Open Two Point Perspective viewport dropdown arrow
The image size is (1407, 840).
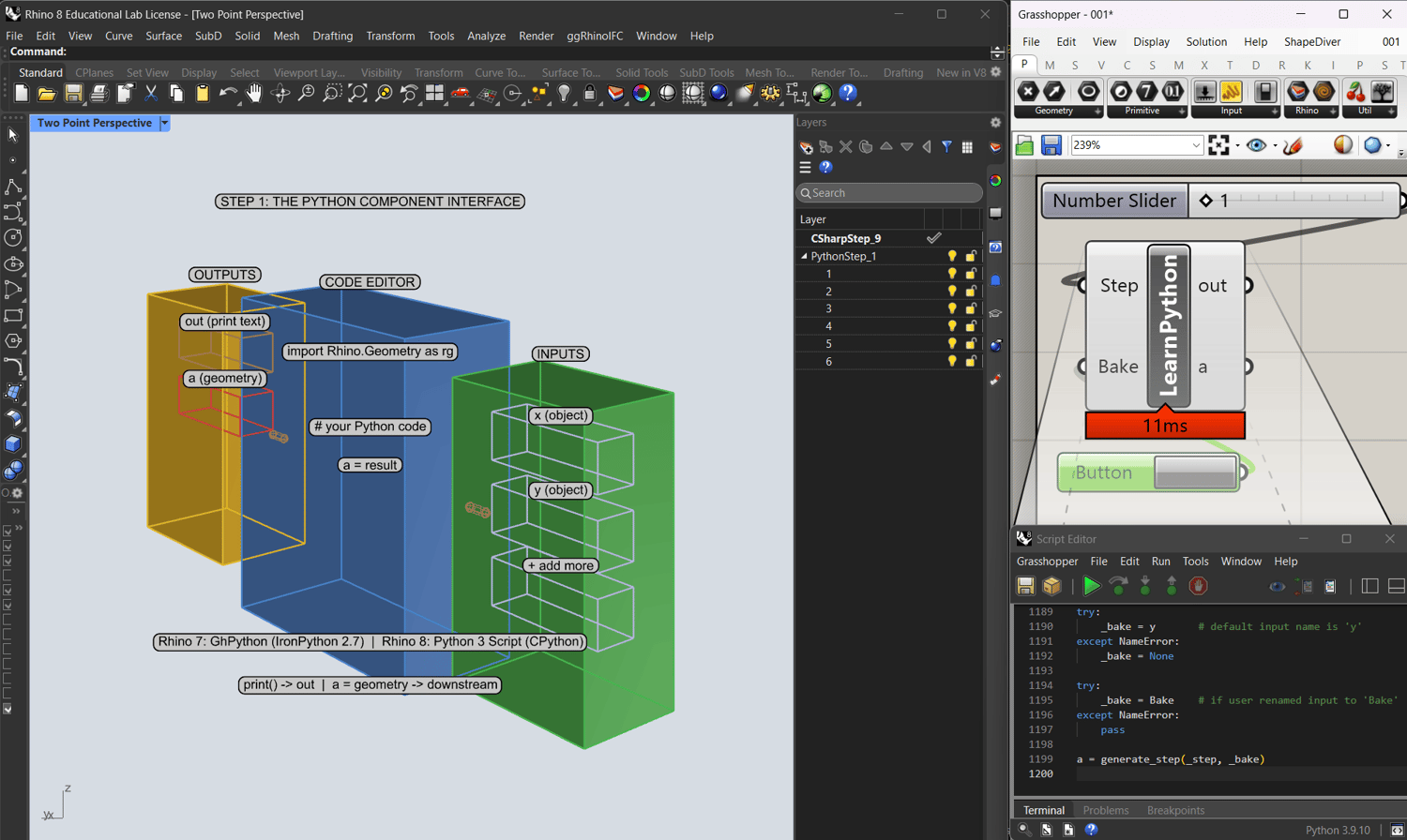pyautogui.click(x=164, y=123)
